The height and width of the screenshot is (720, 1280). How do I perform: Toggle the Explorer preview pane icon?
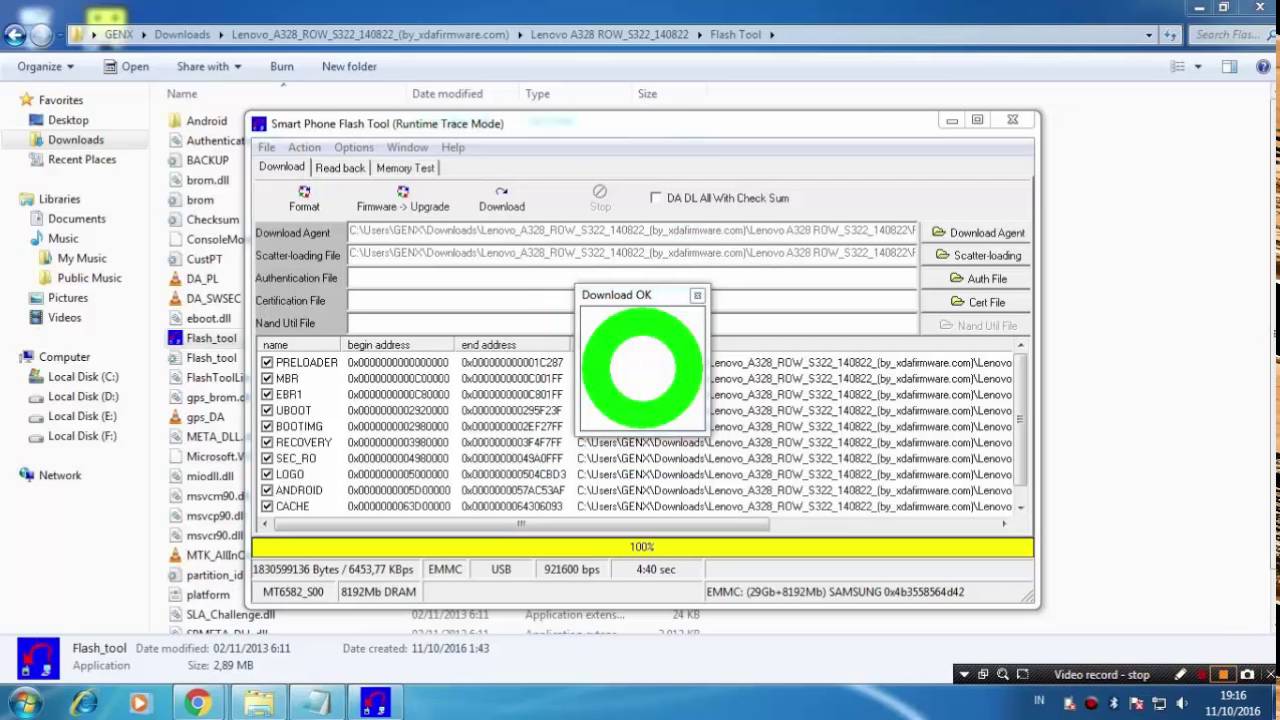(1229, 67)
